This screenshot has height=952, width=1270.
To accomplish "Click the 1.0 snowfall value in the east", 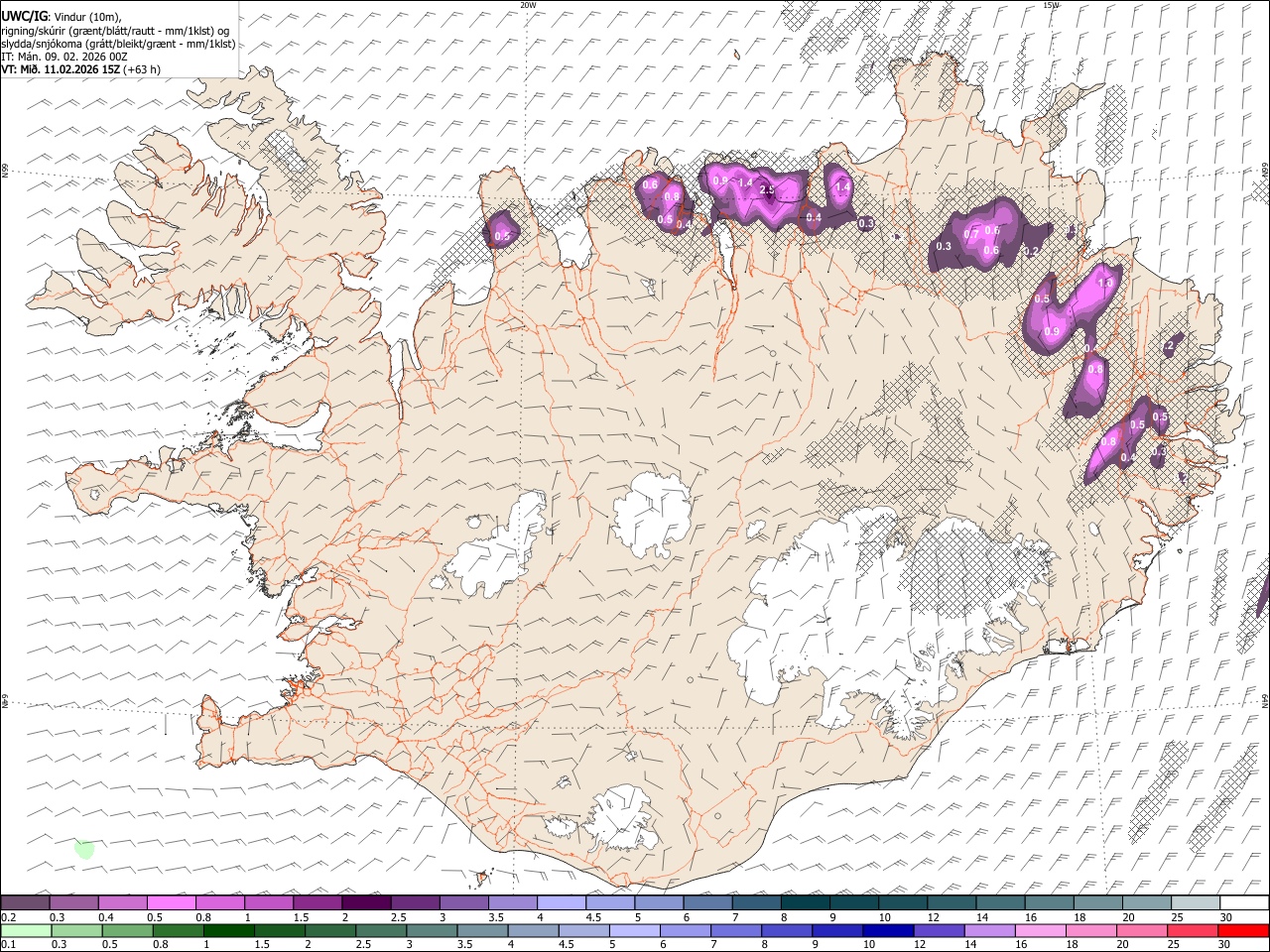I will click(1105, 283).
